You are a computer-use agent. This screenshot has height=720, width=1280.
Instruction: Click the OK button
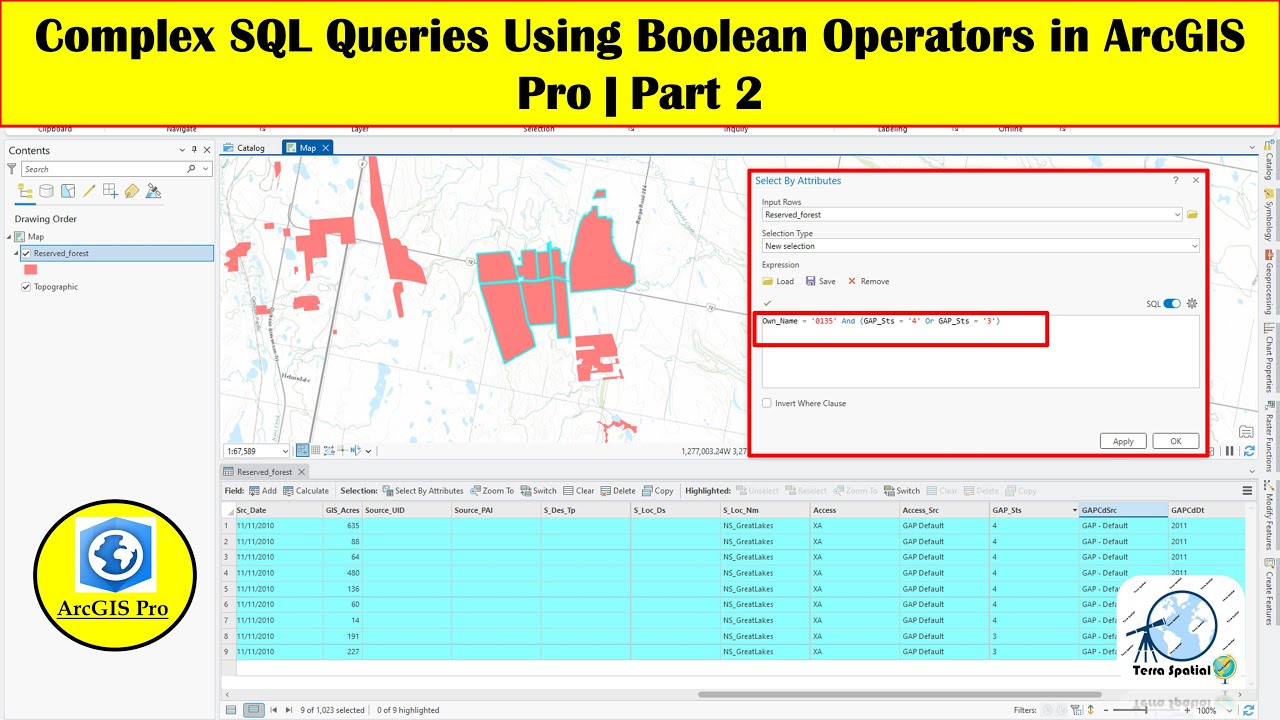(1175, 441)
